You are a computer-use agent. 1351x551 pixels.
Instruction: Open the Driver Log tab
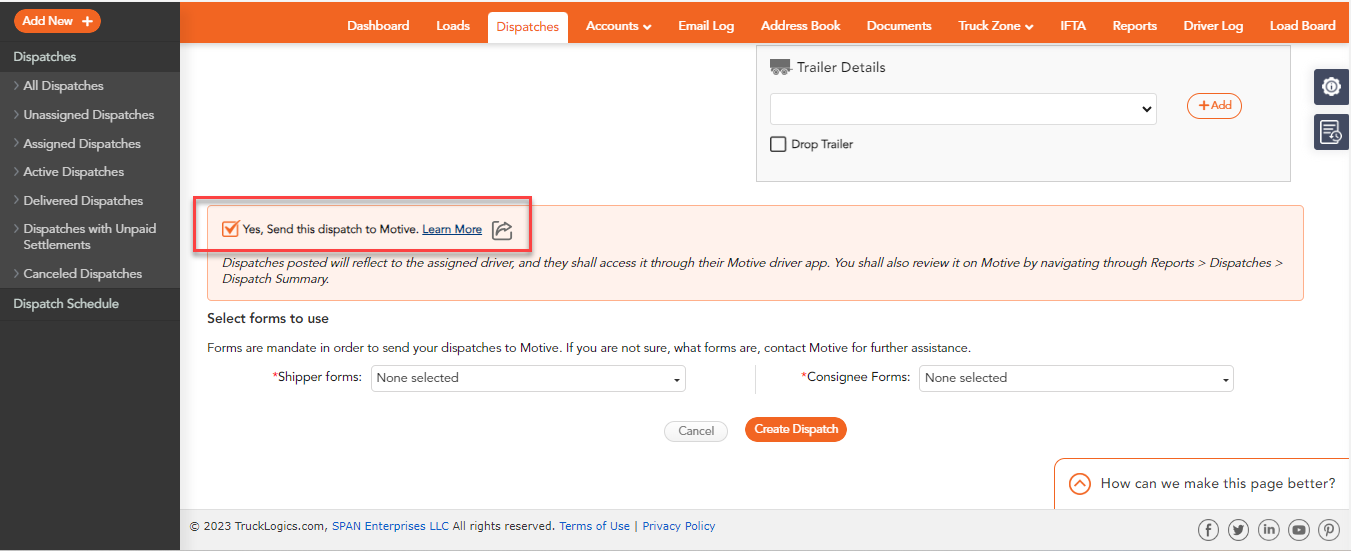(1213, 26)
